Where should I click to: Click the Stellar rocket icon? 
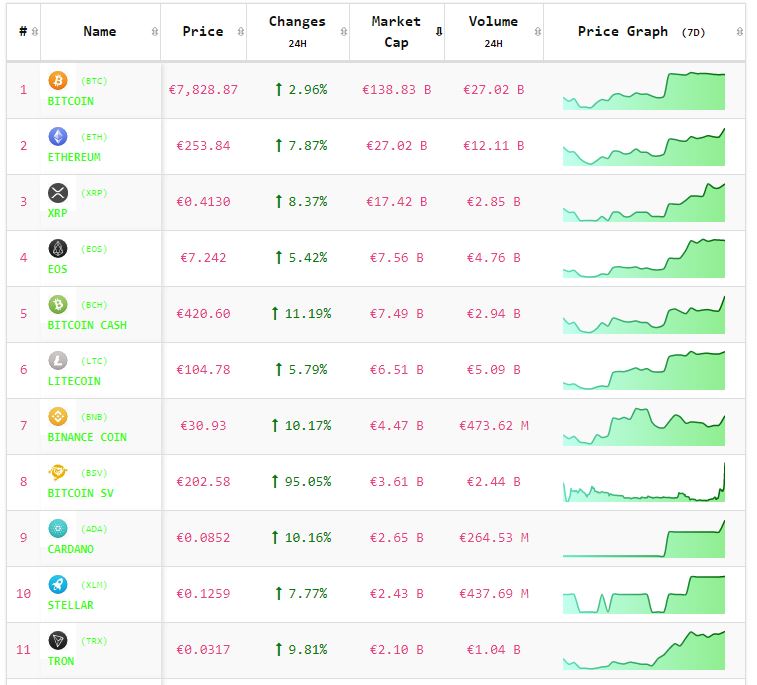click(x=58, y=585)
